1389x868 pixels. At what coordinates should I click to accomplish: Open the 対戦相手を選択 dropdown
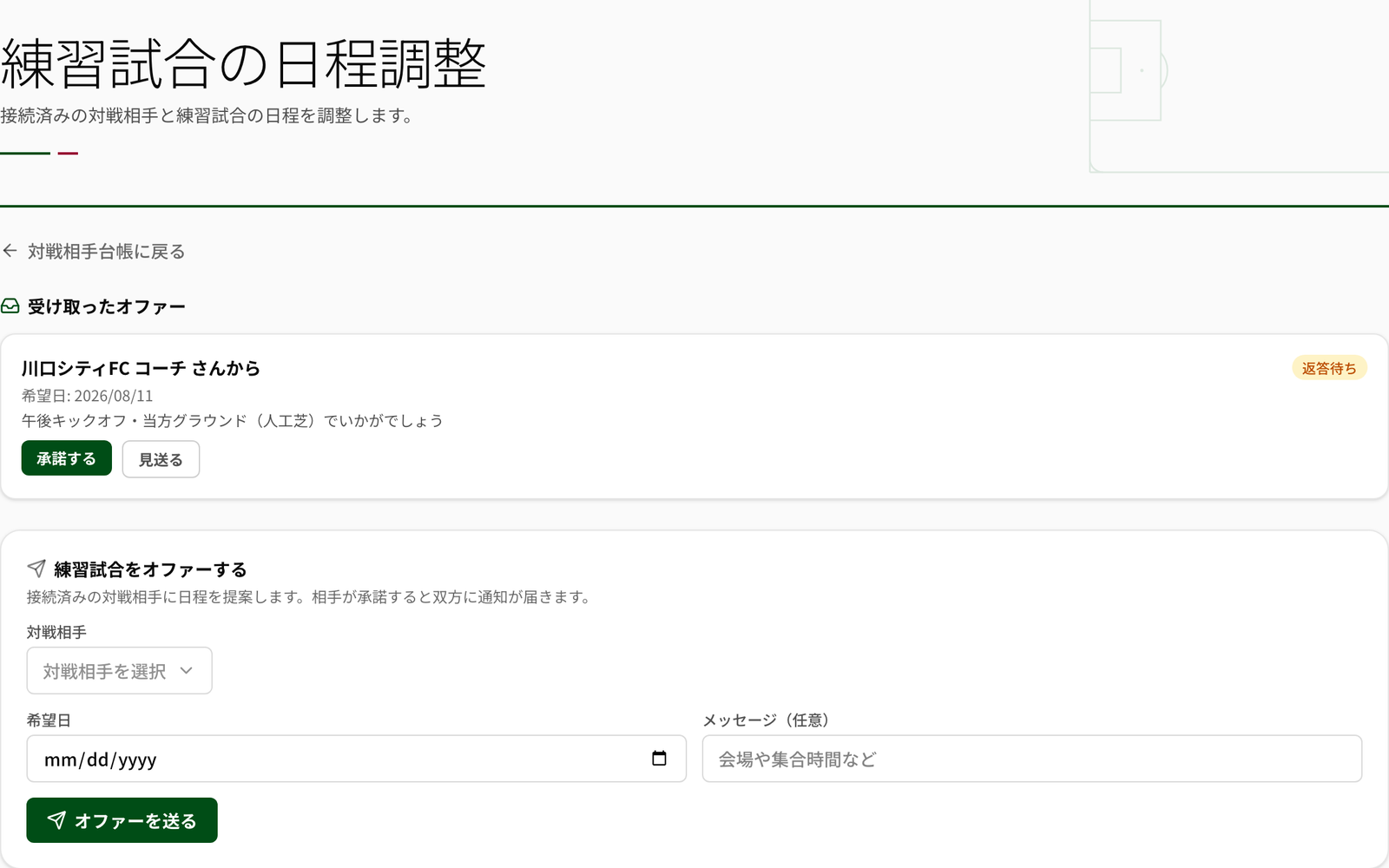pyautogui.click(x=120, y=671)
